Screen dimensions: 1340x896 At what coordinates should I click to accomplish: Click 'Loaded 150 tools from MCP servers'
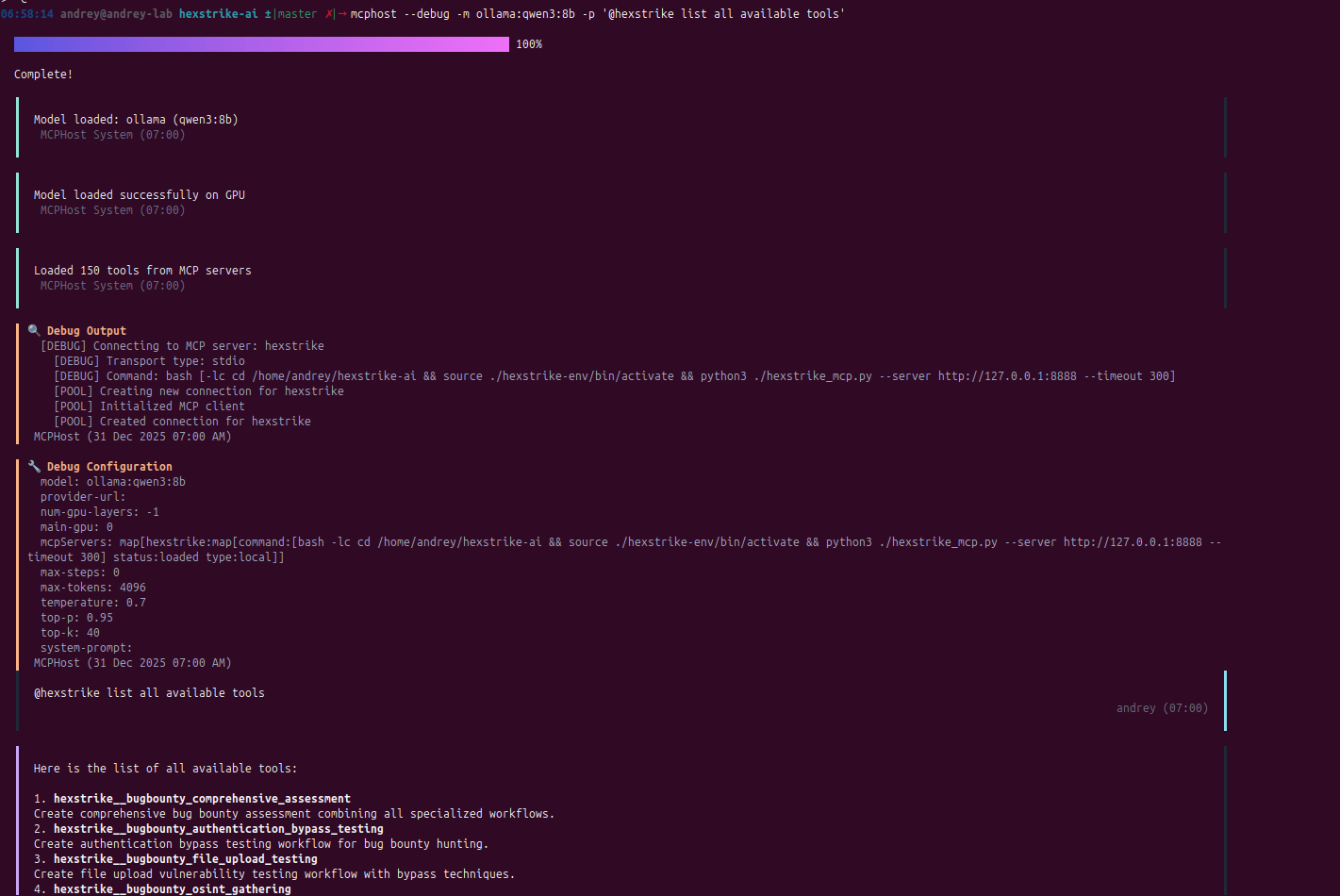coord(142,271)
